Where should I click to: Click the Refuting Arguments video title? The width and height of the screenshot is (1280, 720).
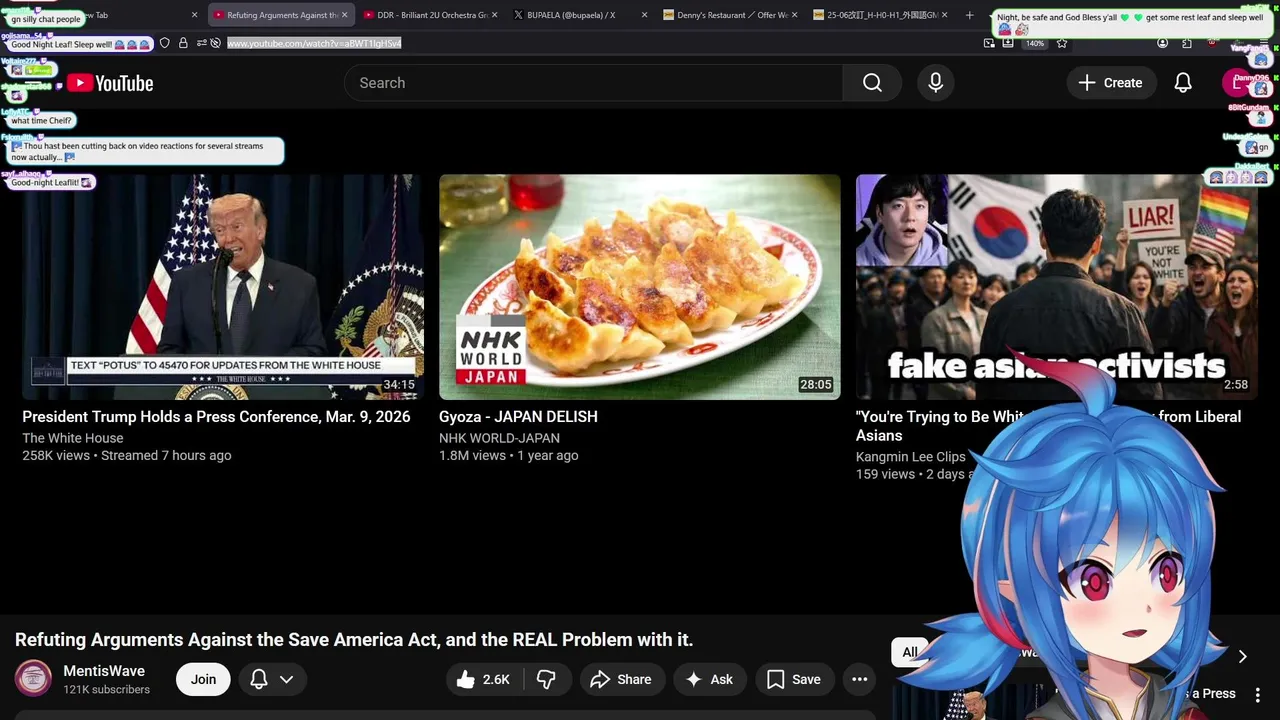tap(354, 640)
